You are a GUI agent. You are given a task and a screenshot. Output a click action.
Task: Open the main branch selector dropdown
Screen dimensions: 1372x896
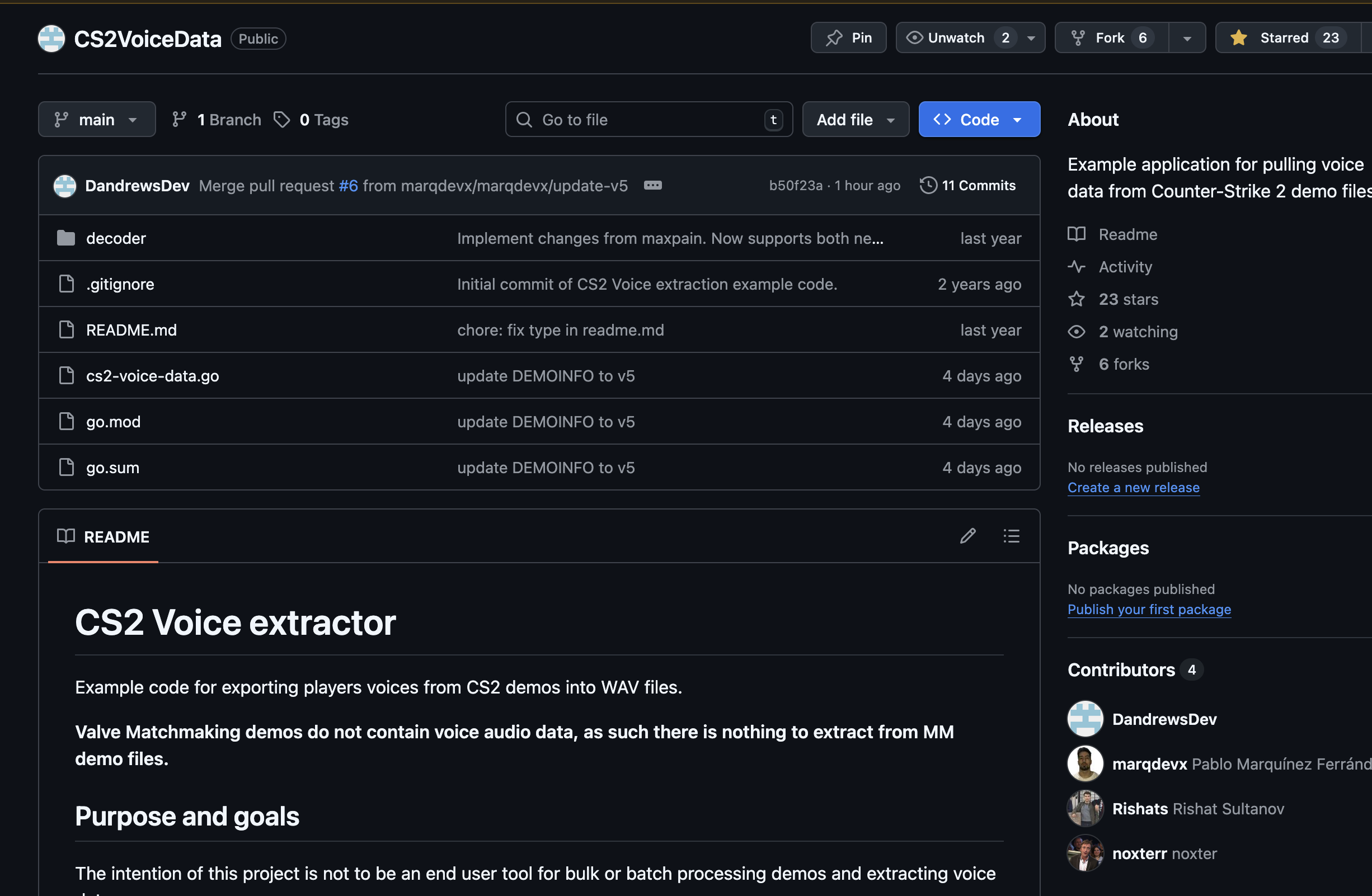(97, 120)
